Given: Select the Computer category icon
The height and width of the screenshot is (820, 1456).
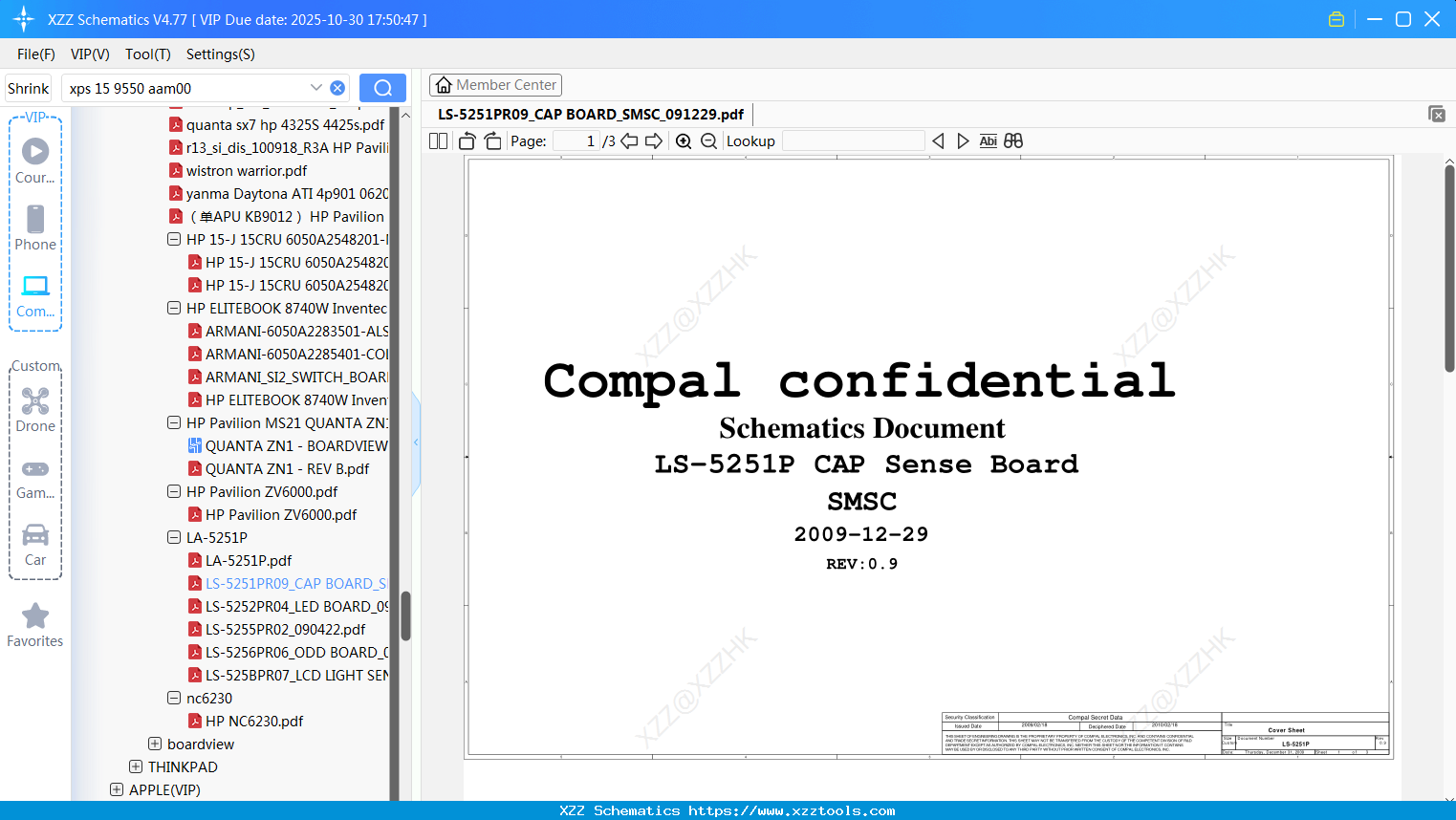Looking at the screenshot, I should [35, 295].
